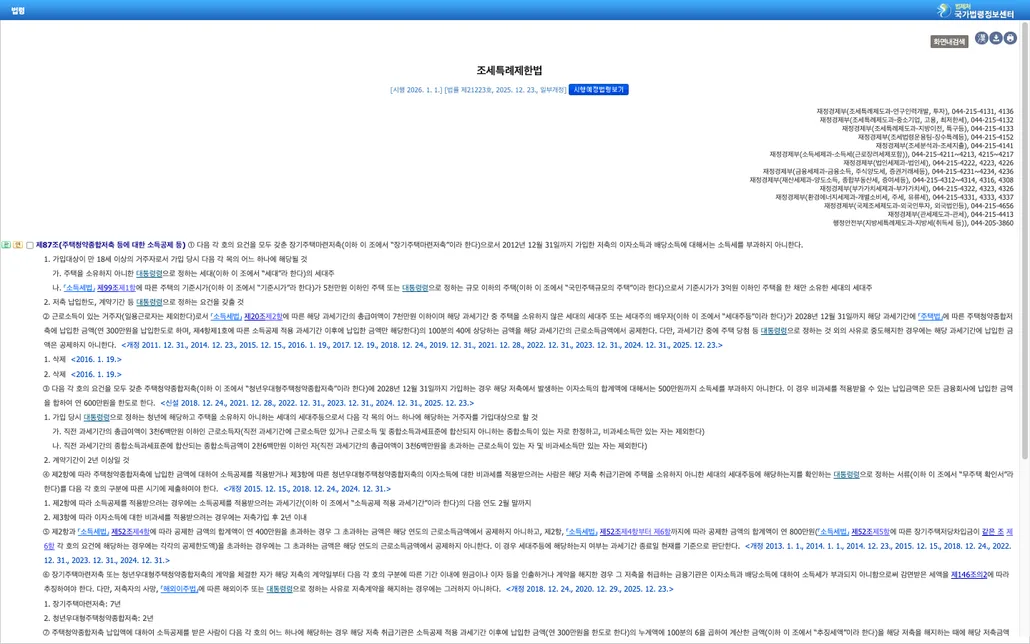
Task: Click the 대통령령 link in item 가
Action: coord(149,273)
